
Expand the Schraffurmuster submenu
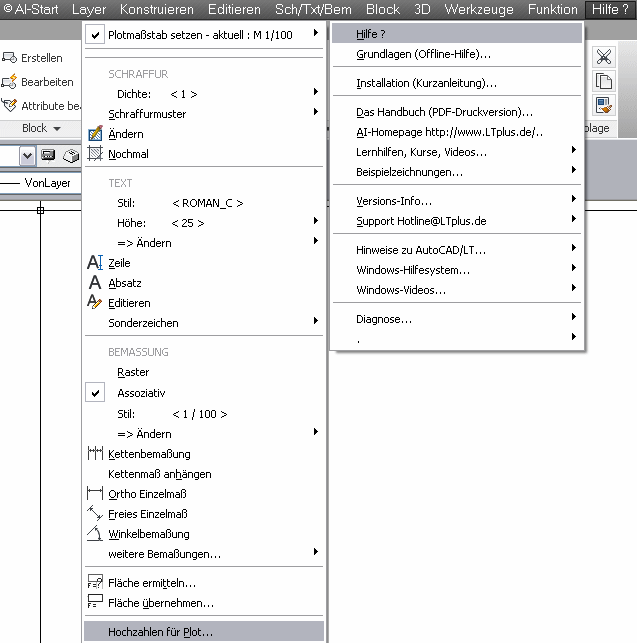tap(315, 112)
